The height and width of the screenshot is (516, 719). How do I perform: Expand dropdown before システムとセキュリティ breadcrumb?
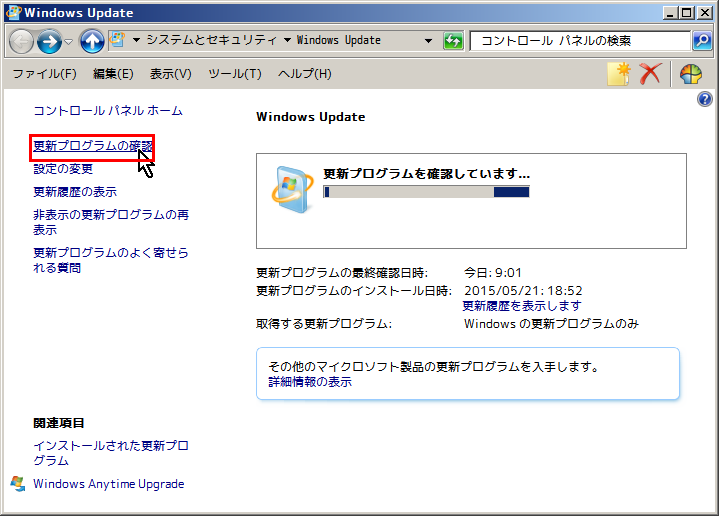(x=136, y=40)
